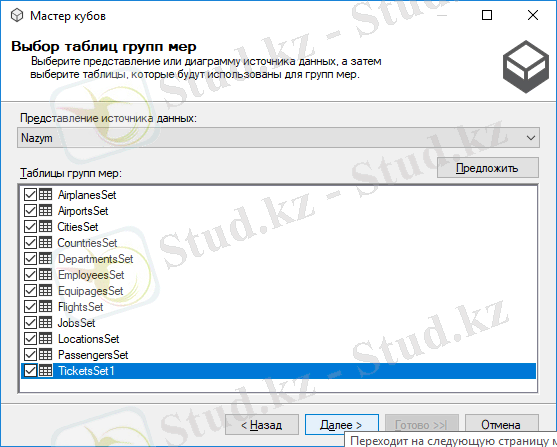Click the table icon beside LocationsSet
557x447 pixels.
(45, 338)
